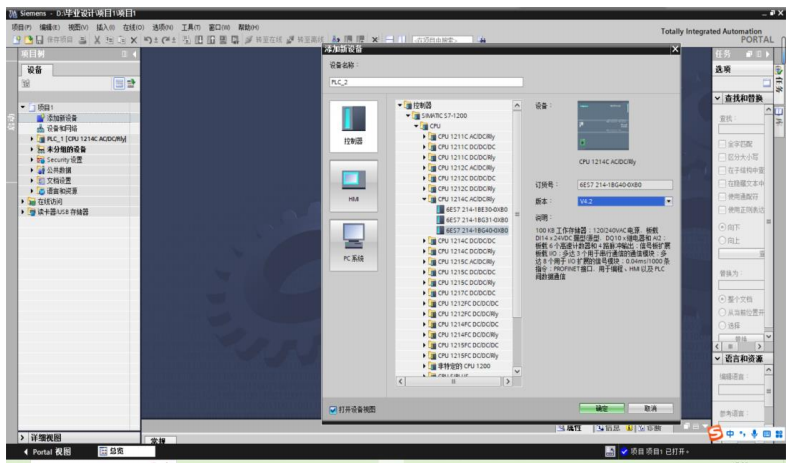Select the 整个文档 radio button
The width and height of the screenshot is (788, 463).
722,299
